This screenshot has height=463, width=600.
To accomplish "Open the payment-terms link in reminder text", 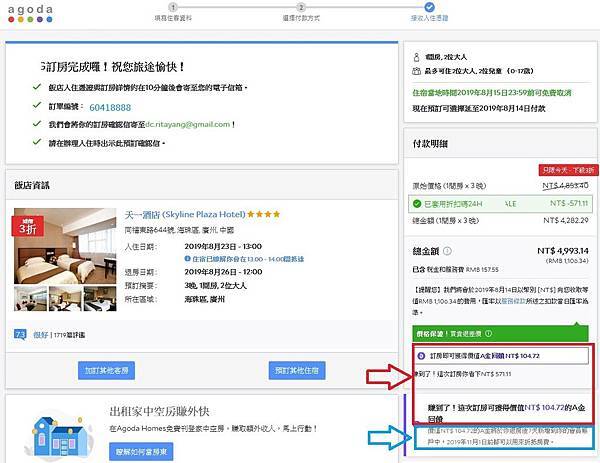I will click(513, 301).
